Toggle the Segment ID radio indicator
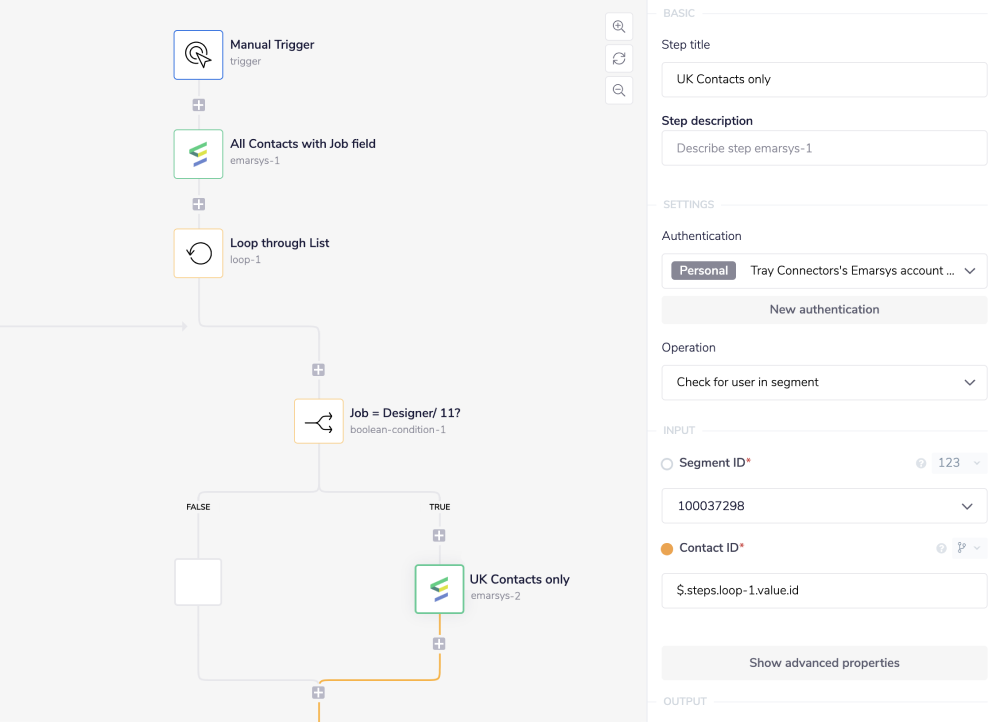1000x722 pixels. [667, 464]
